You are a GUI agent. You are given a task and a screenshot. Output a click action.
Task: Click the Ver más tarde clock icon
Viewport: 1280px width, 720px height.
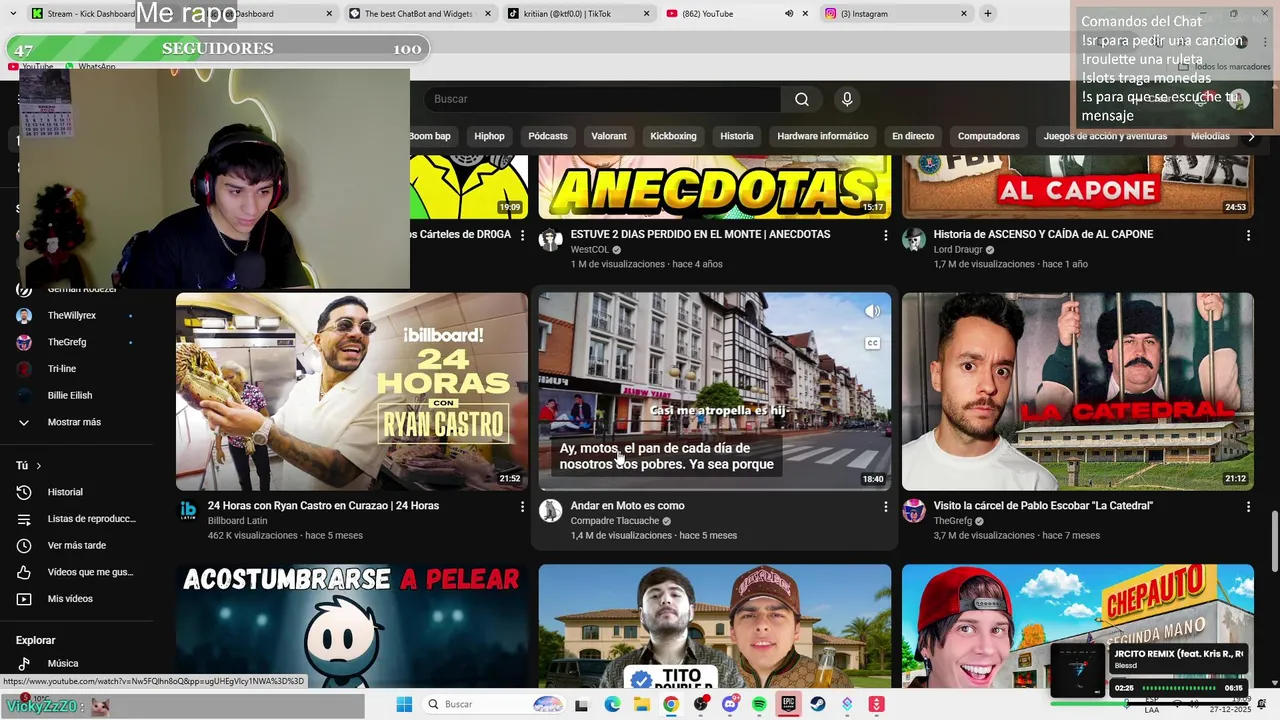24,546
